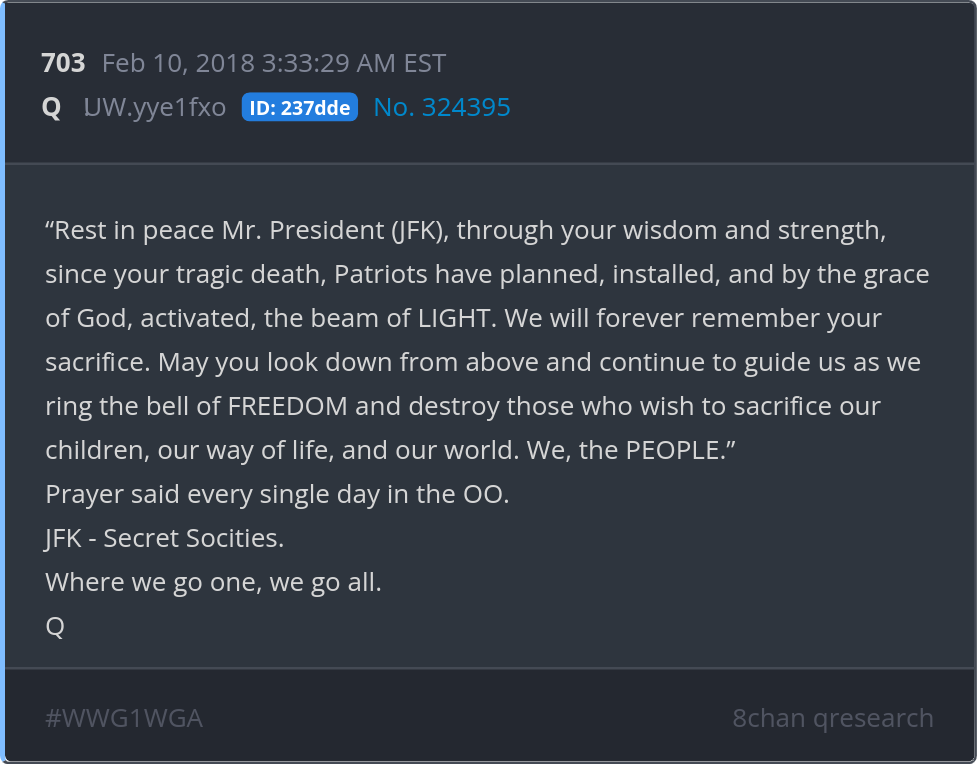The image size is (978, 764).
Task: Click the blue left border stripe
Action: pyautogui.click(x=3, y=382)
